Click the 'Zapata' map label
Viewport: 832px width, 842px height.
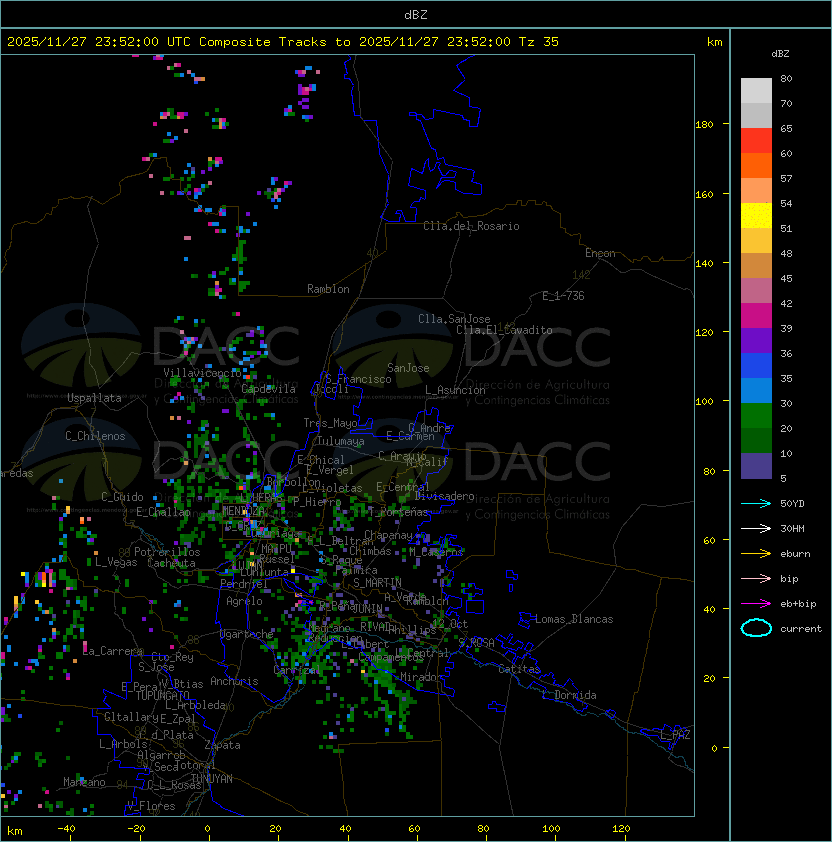pyautogui.click(x=222, y=745)
